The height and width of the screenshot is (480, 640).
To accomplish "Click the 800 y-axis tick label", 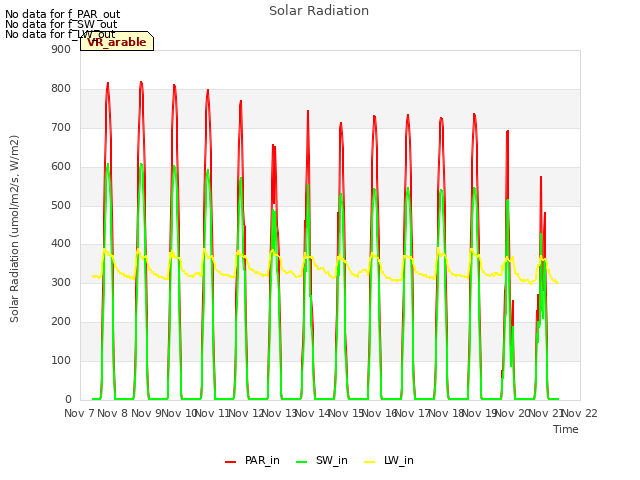I will pyautogui.click(x=61, y=89).
